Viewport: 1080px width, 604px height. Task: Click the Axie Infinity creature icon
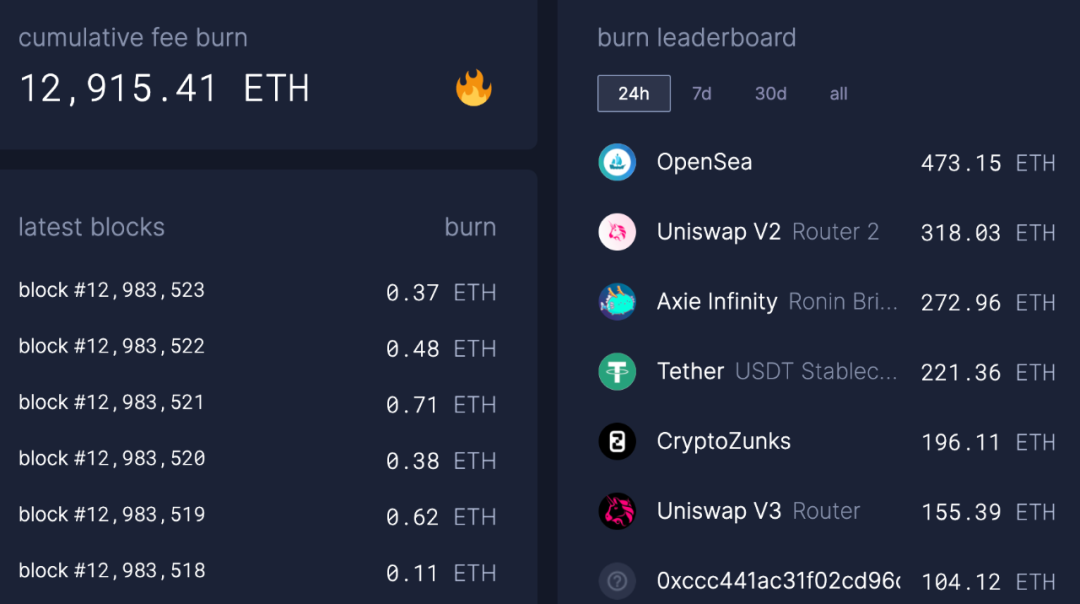click(x=617, y=302)
